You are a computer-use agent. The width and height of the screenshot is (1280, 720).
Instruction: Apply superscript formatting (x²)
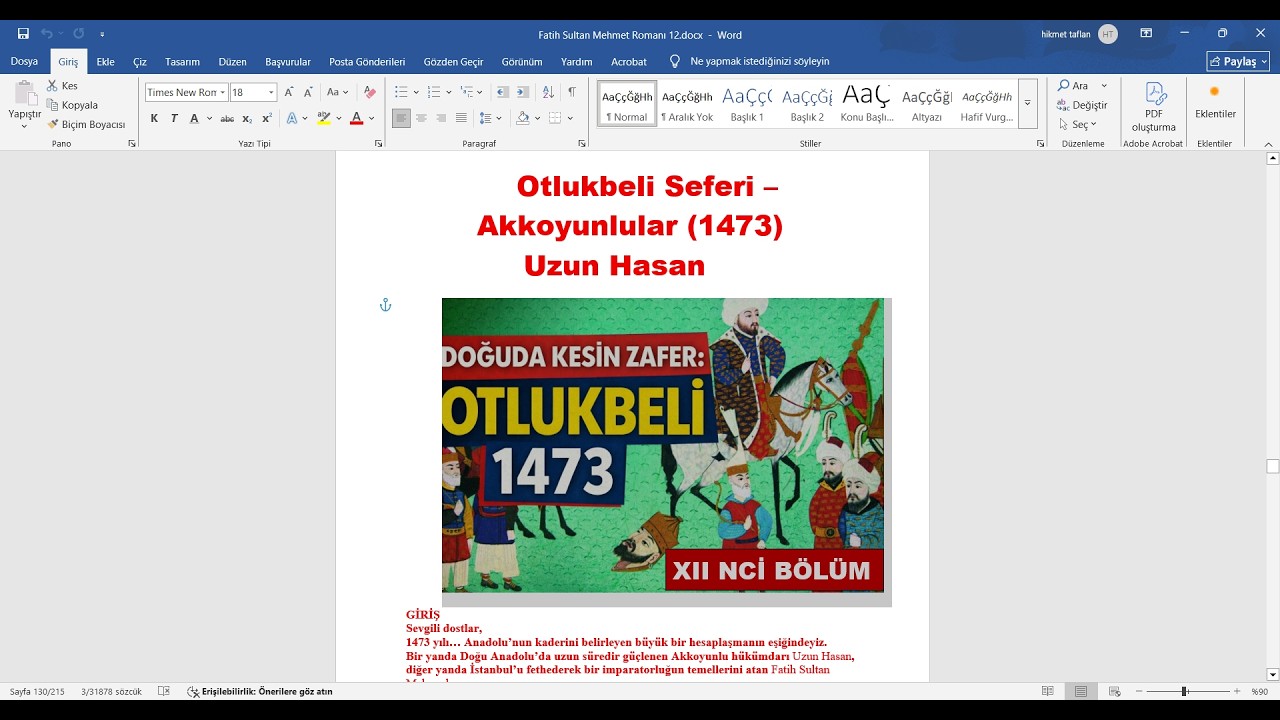coord(267,118)
